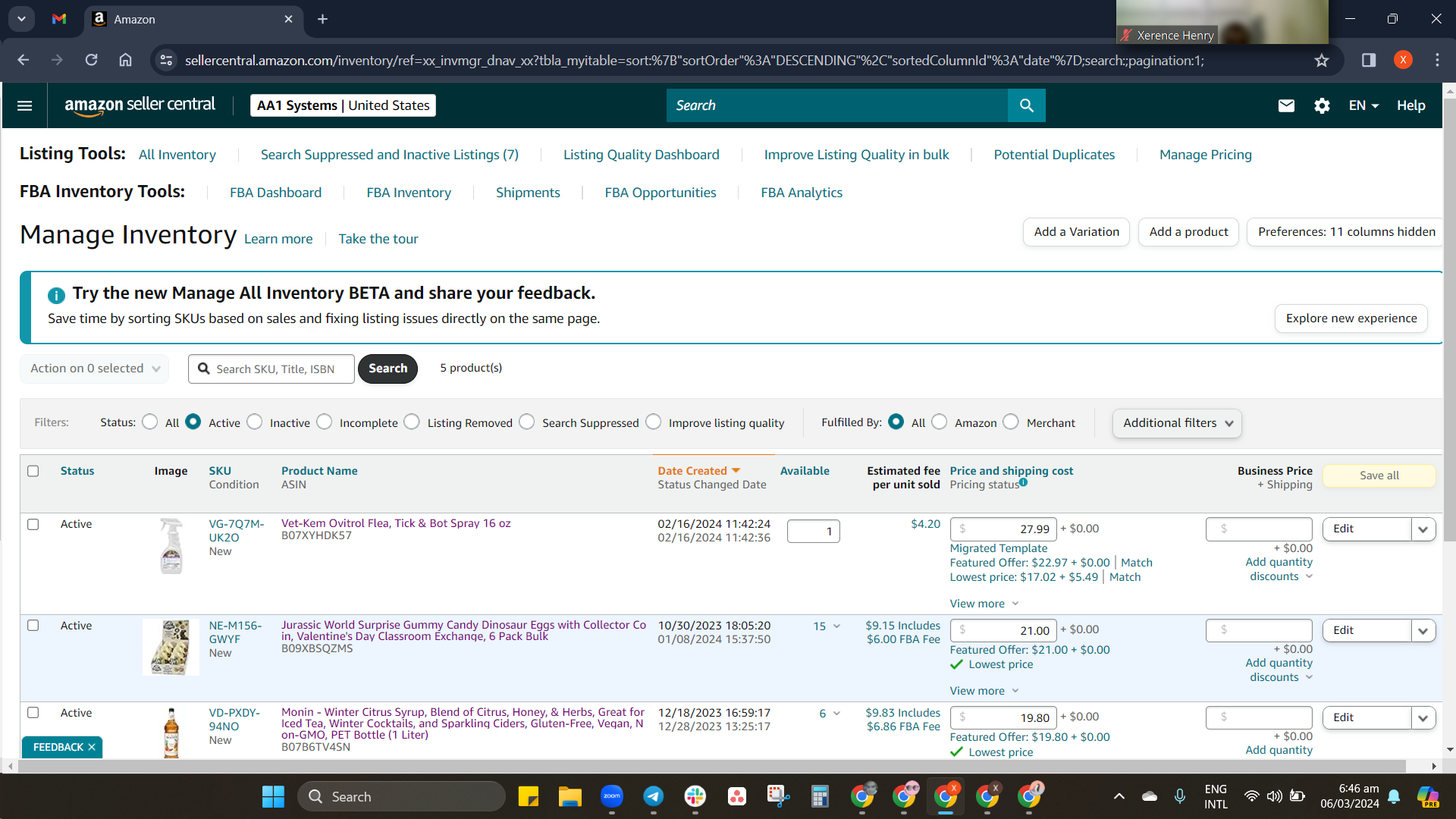Check the Vet-Kem Ovitrol row checkbox
Screen dimensions: 1456x819
point(33,524)
